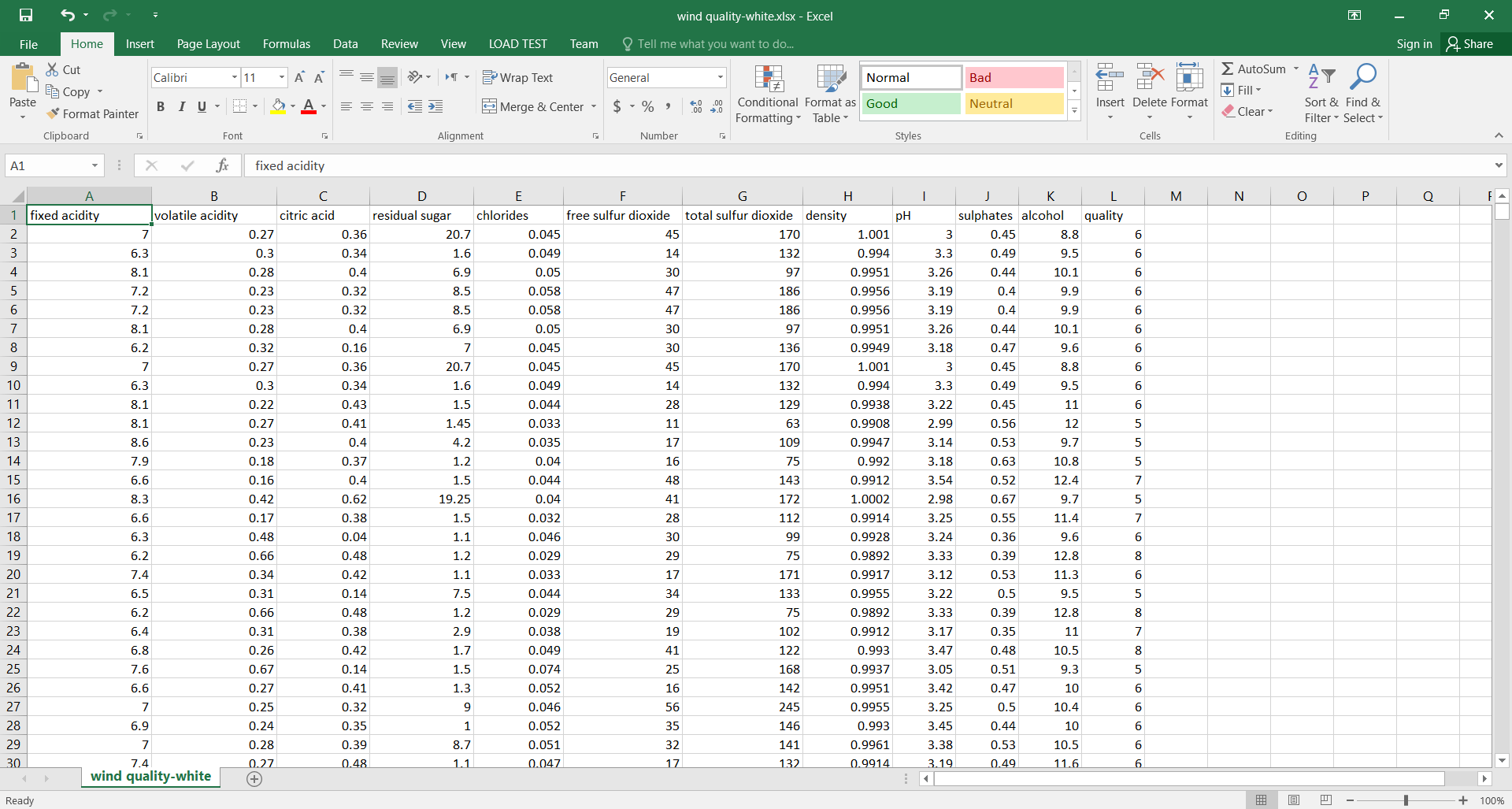
Task: Open the font name dropdown
Action: (x=234, y=77)
